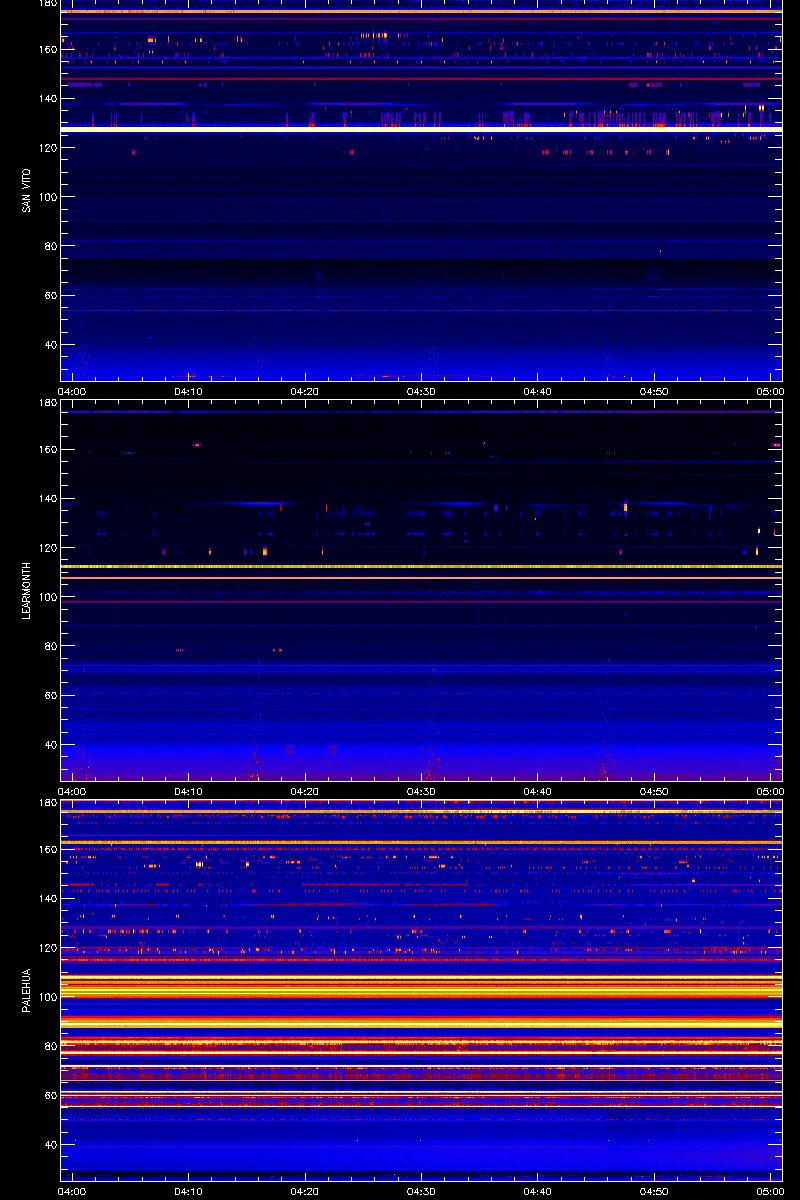800x1200 pixels.
Task: Click Palehua panel's 04:00 time label
Action: 73,1191
